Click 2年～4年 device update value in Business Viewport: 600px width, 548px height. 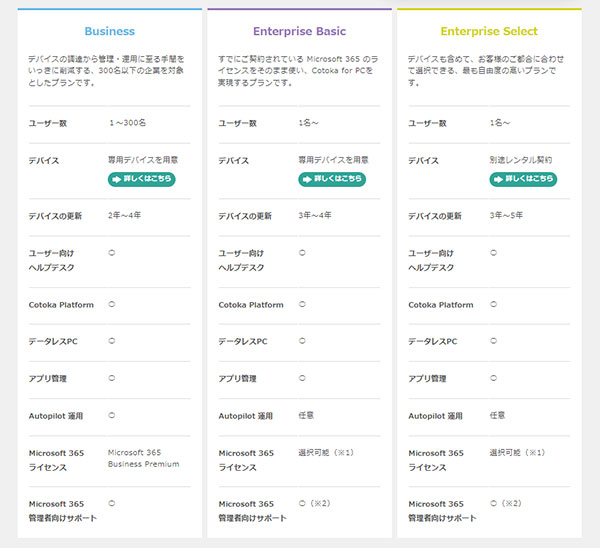pyautogui.click(x=124, y=215)
